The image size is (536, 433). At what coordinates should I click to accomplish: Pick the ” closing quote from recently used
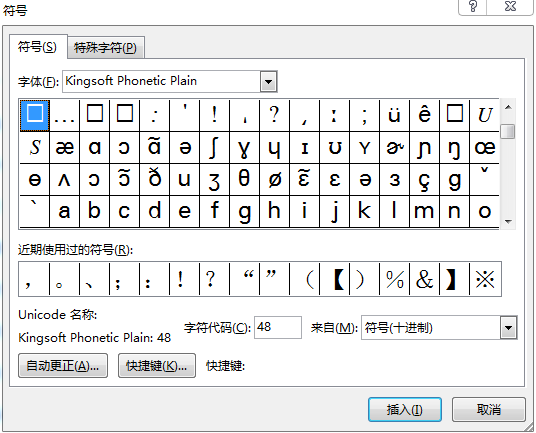[274, 279]
